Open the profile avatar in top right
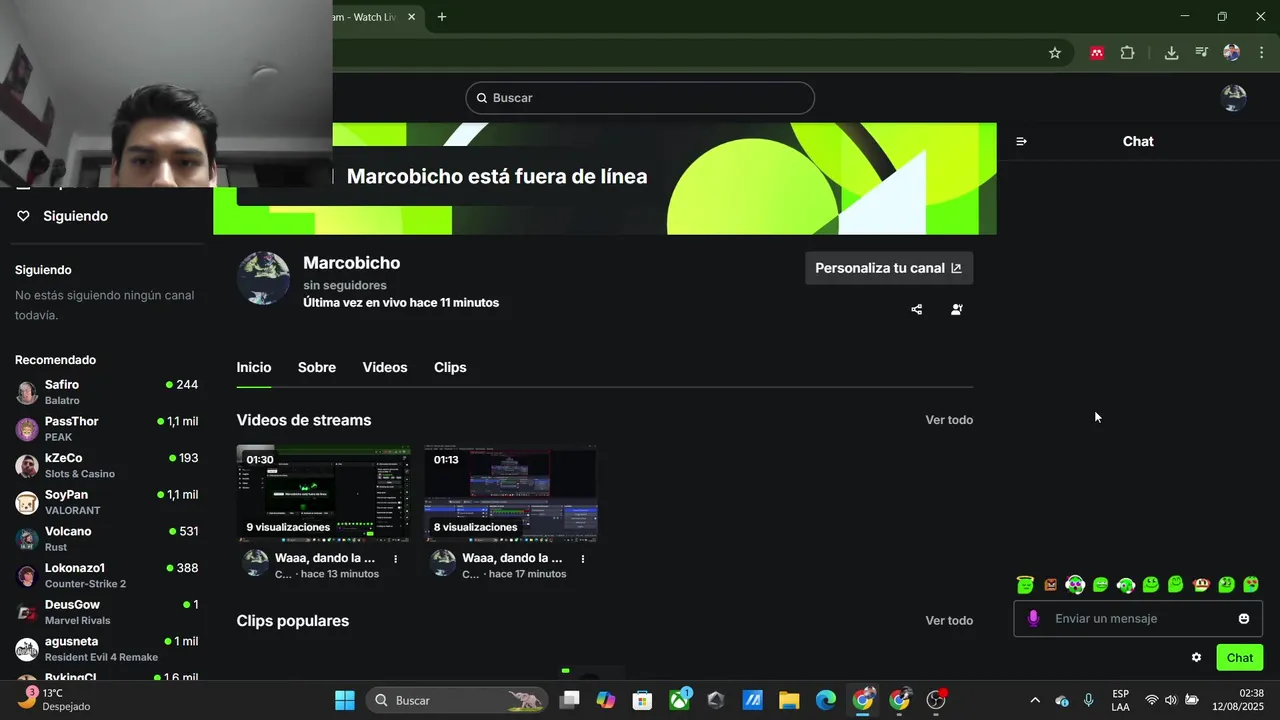 [x=1234, y=98]
